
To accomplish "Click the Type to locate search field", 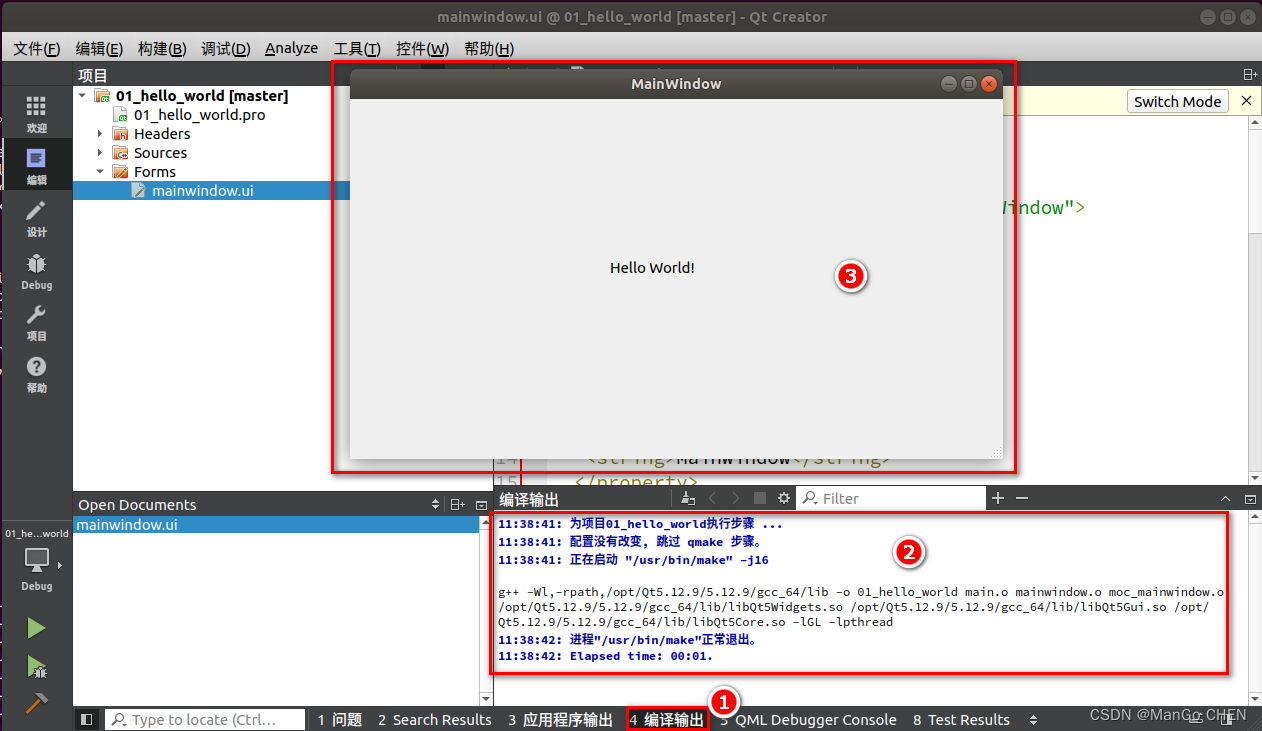I will pyautogui.click(x=206, y=719).
